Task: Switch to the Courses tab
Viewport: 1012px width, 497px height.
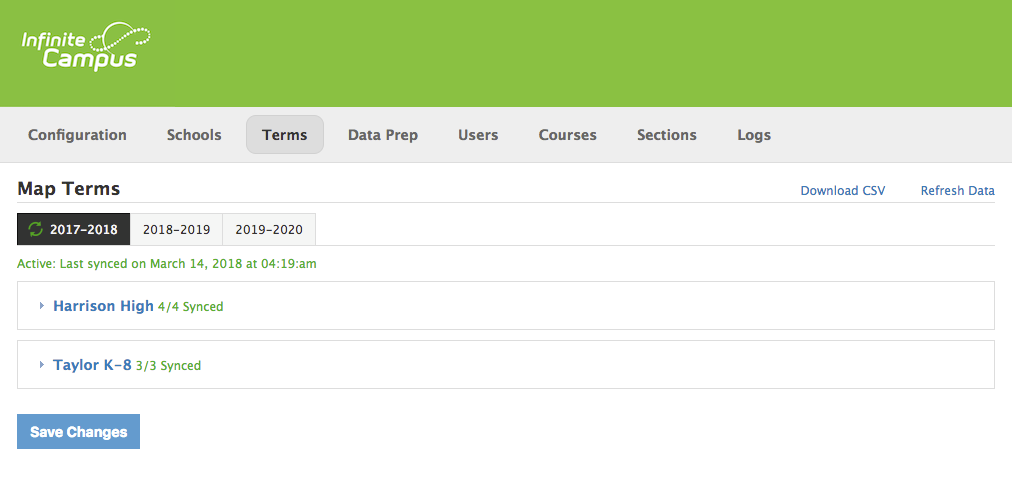Action: pyautogui.click(x=567, y=135)
